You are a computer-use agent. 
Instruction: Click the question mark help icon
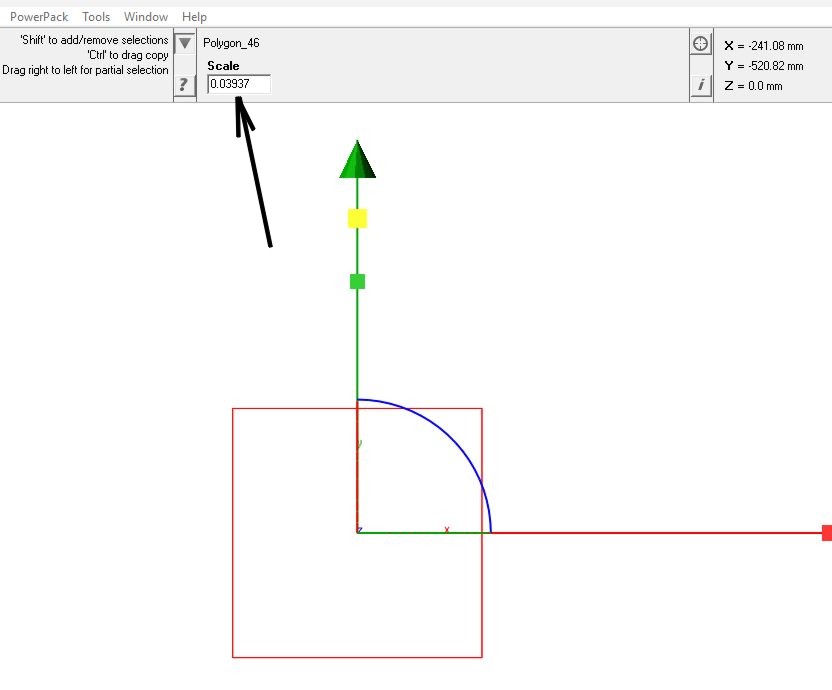point(183,85)
